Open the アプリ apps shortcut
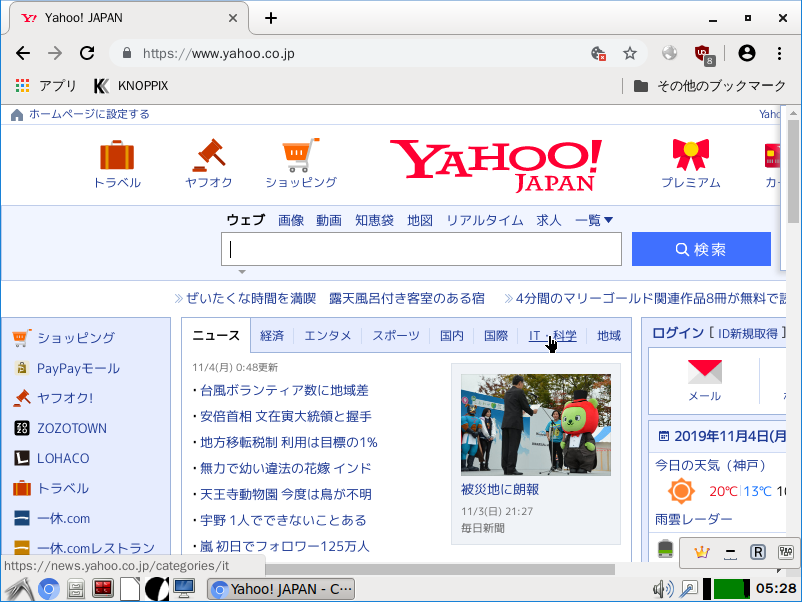Viewport: 802px width, 602px height. tap(46, 85)
